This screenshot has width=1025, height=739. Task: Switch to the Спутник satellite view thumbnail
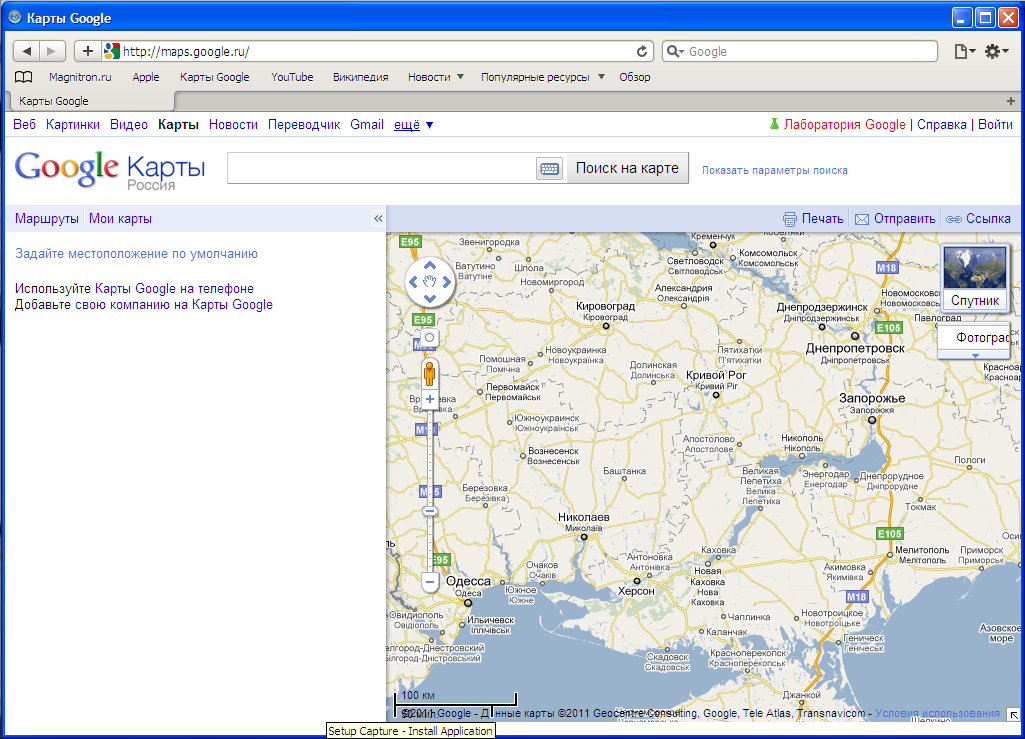975,277
